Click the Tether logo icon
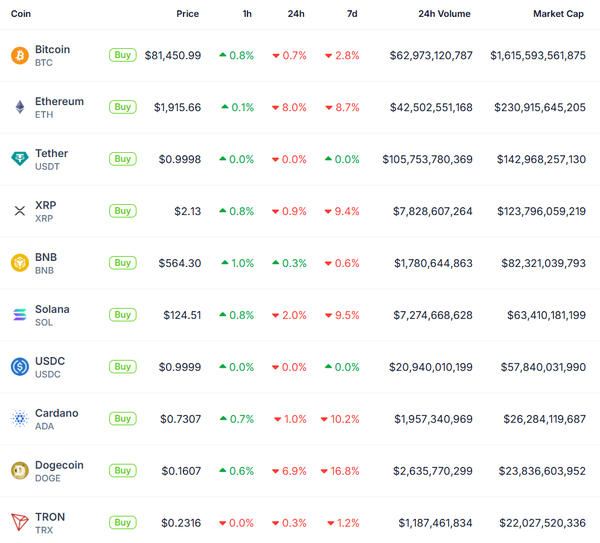The image size is (600, 543). coord(19,159)
